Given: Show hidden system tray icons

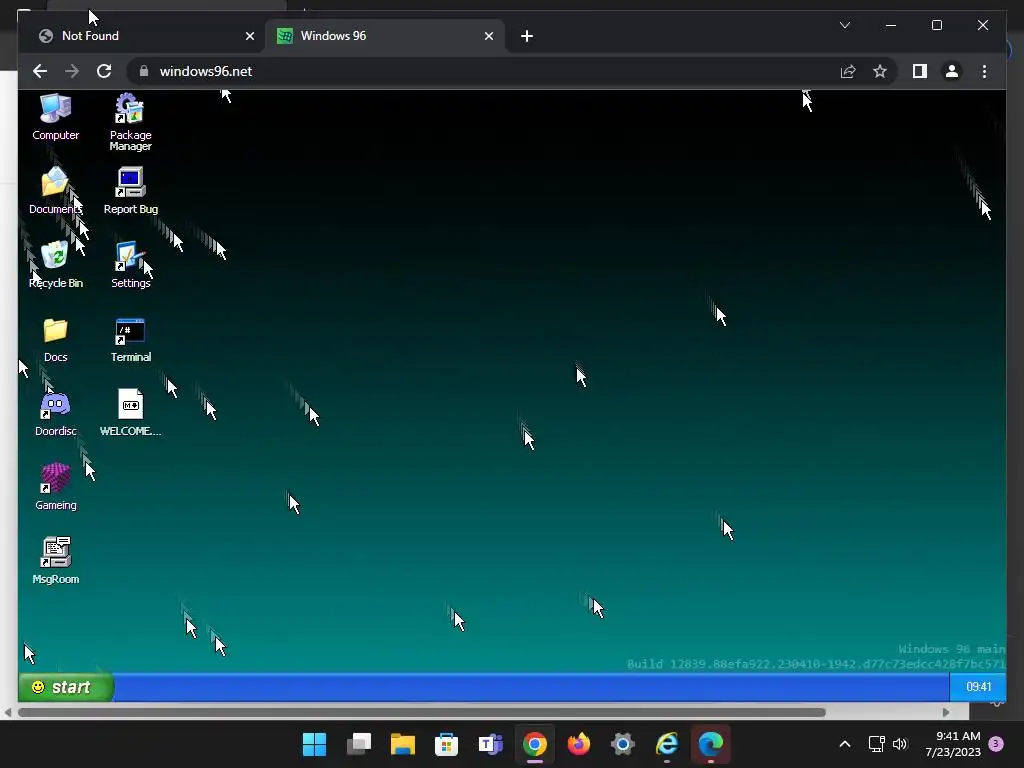Looking at the screenshot, I should (844, 744).
